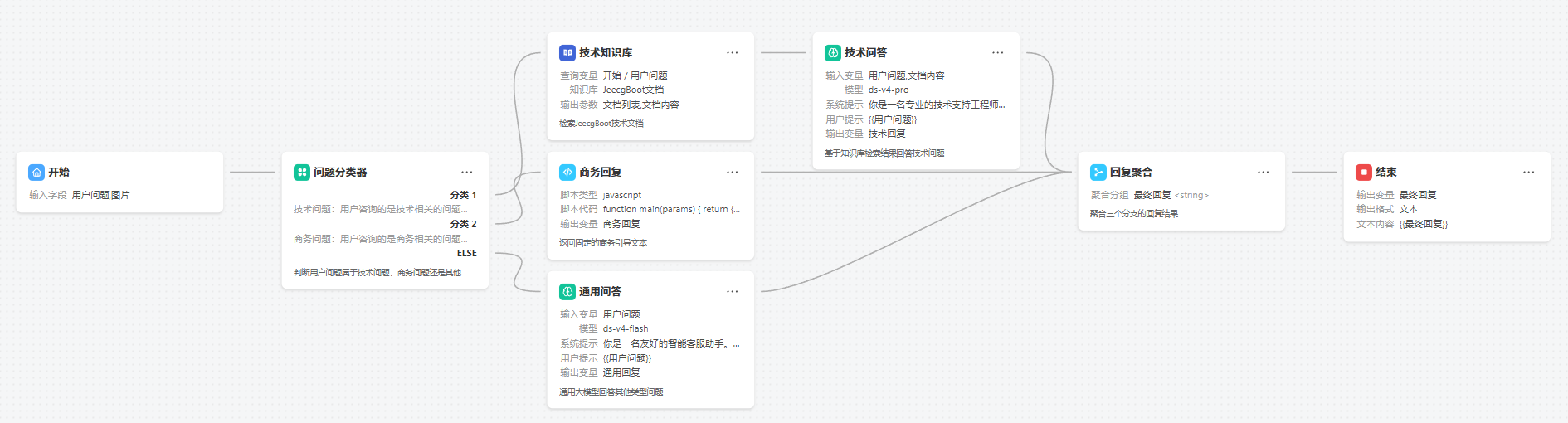The image size is (1568, 423).
Task: Click the JeecgBoot文档 knowledge base value
Action: coord(633,90)
